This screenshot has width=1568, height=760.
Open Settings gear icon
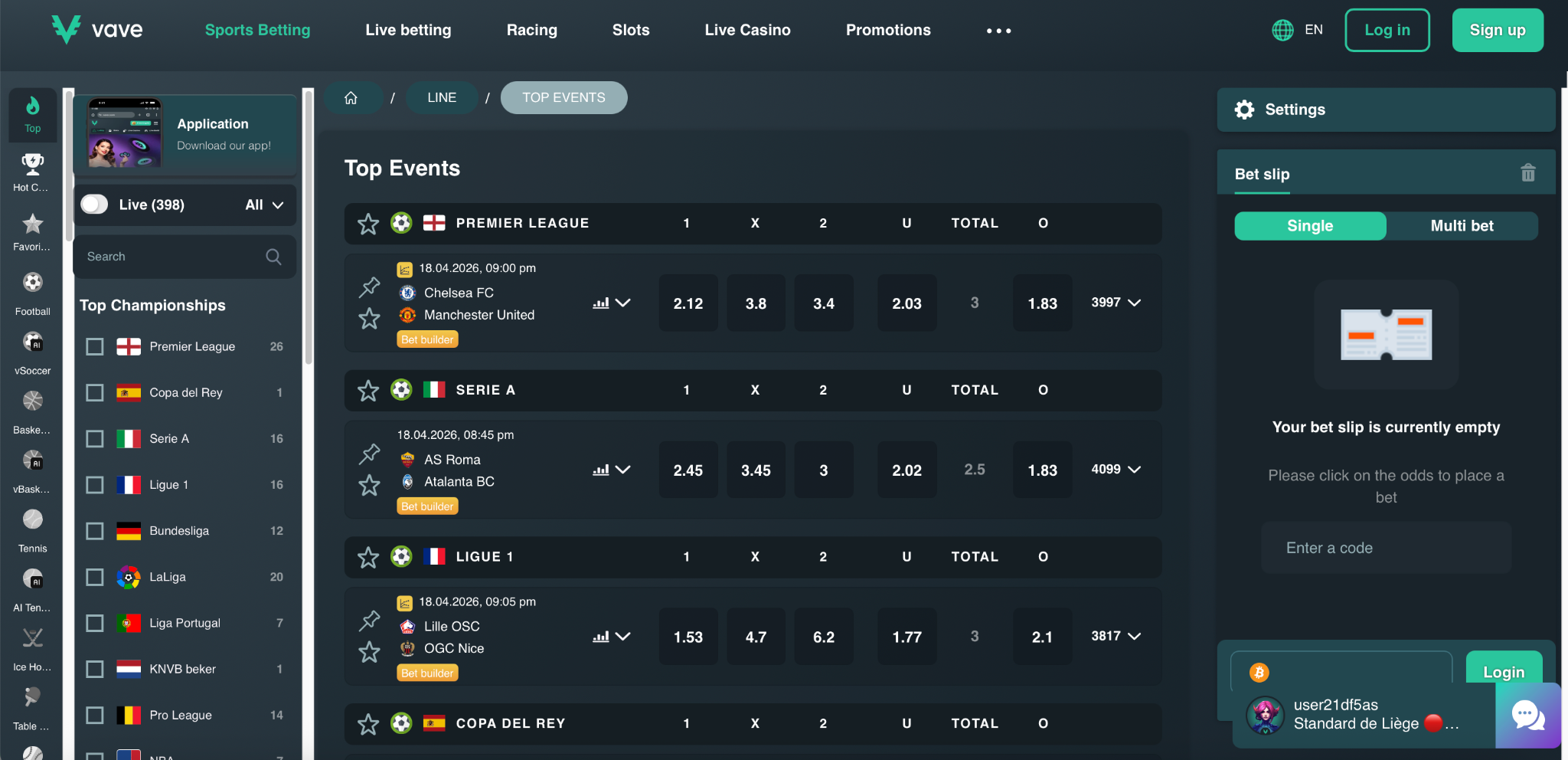[1245, 110]
